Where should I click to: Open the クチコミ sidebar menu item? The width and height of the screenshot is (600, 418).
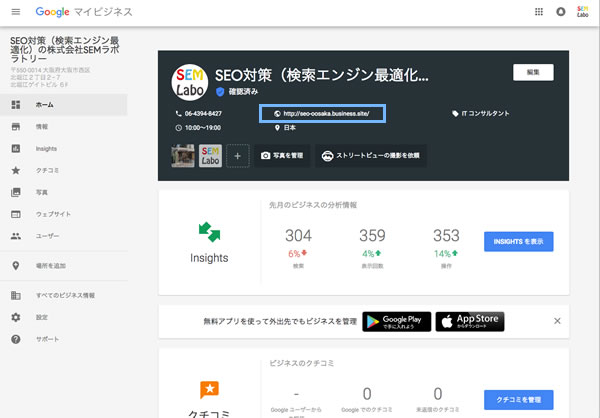(x=64, y=170)
